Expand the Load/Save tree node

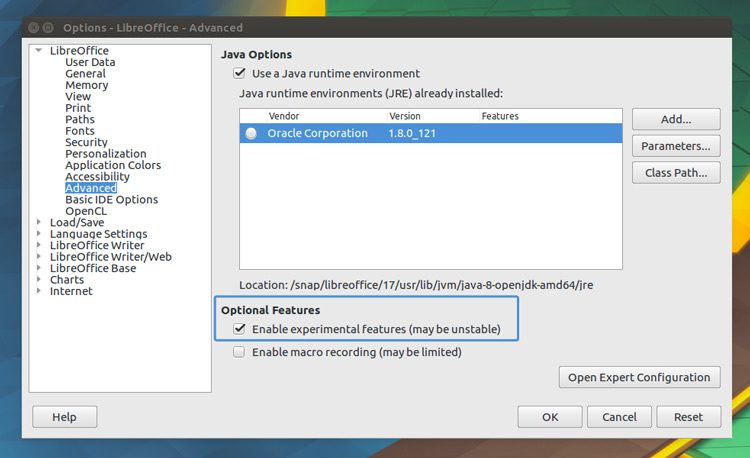pyautogui.click(x=39, y=222)
